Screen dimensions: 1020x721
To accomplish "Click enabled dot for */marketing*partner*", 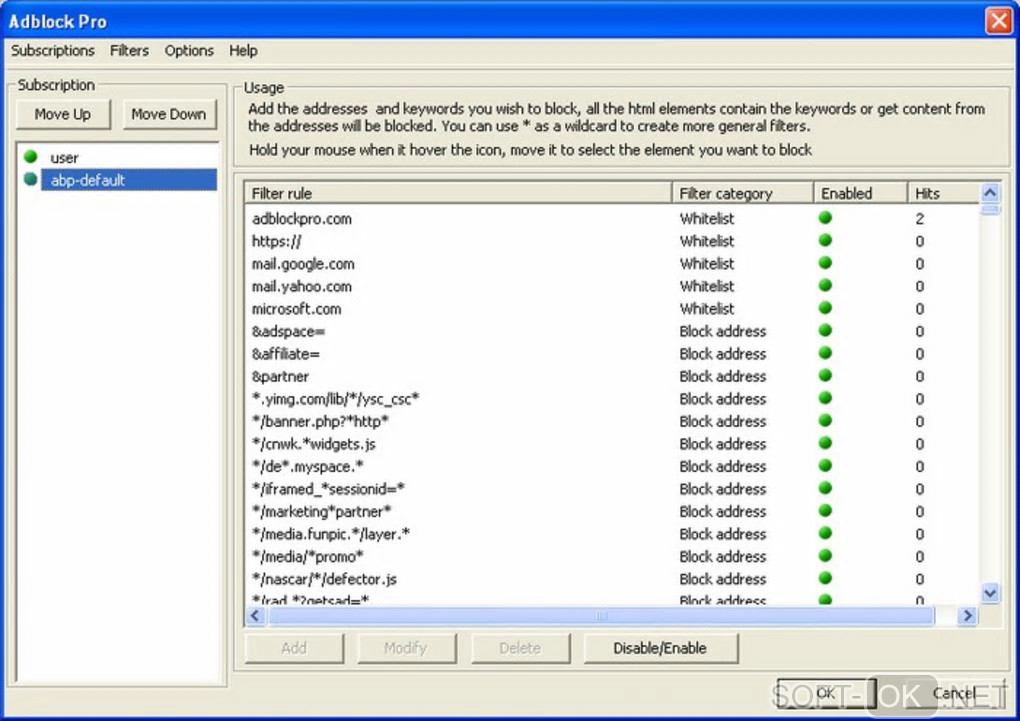I will tap(825, 511).
